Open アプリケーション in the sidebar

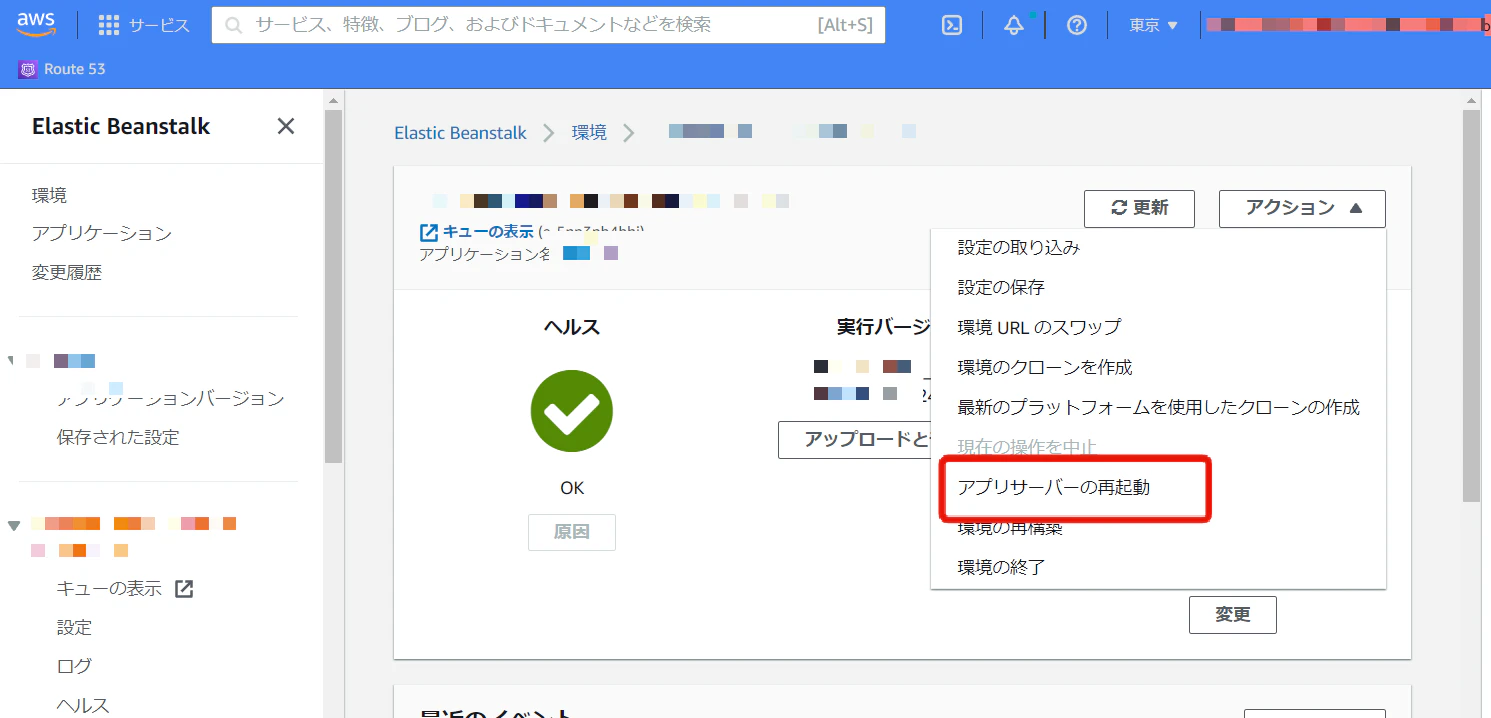pos(102,233)
